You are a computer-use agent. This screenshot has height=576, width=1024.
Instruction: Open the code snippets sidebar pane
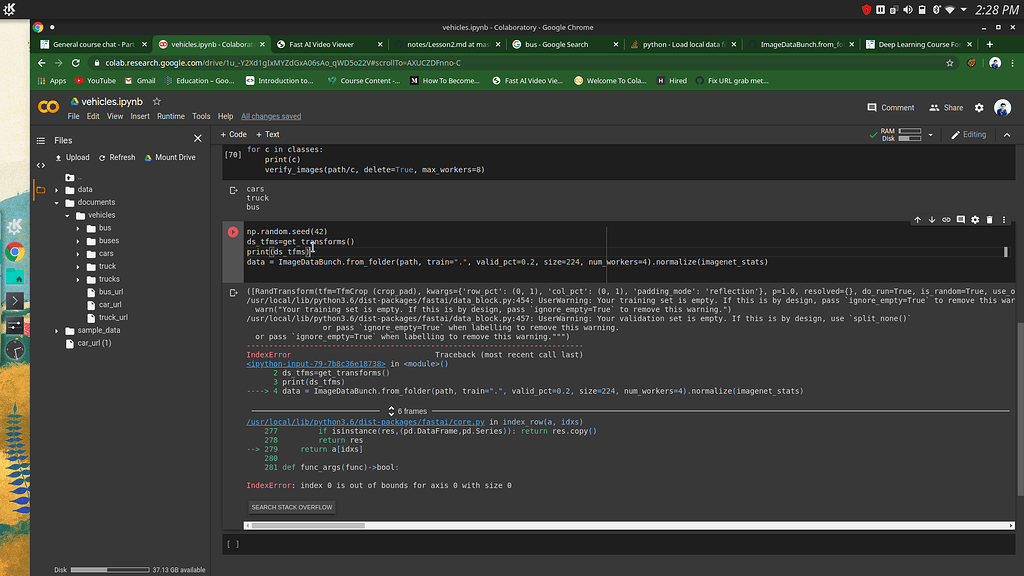(x=40, y=165)
